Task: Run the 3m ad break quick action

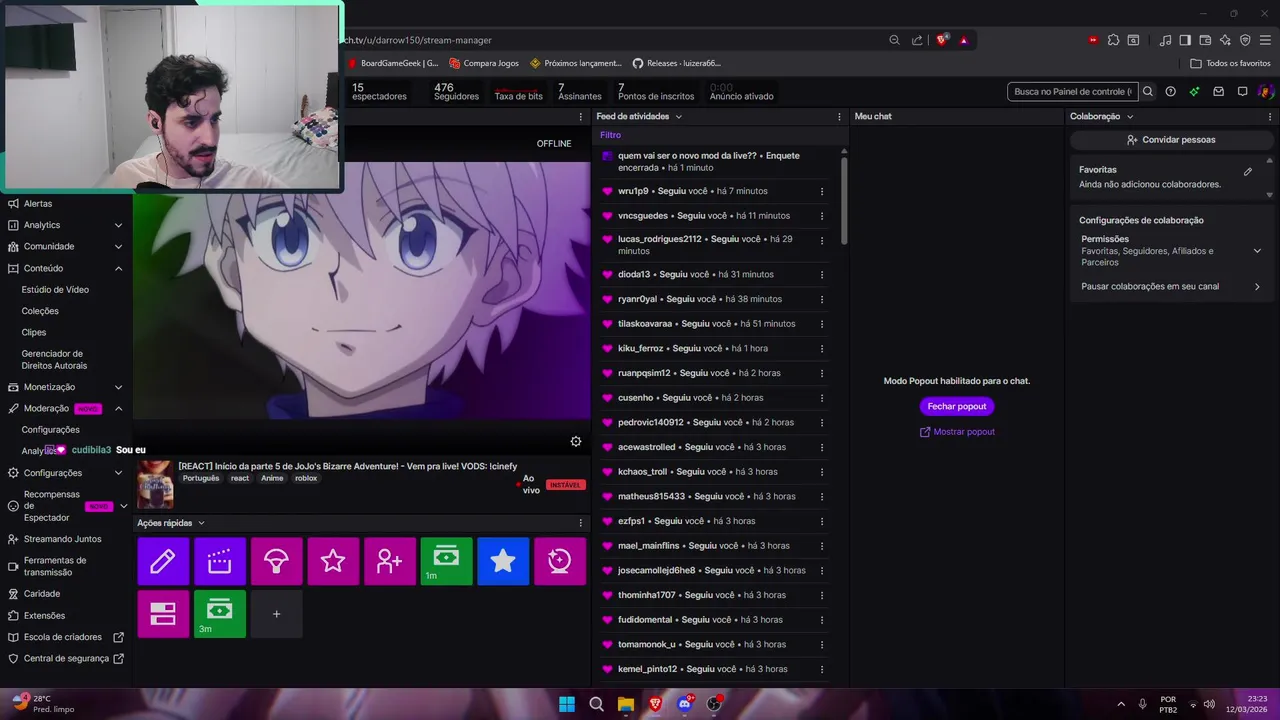Action: click(219, 614)
